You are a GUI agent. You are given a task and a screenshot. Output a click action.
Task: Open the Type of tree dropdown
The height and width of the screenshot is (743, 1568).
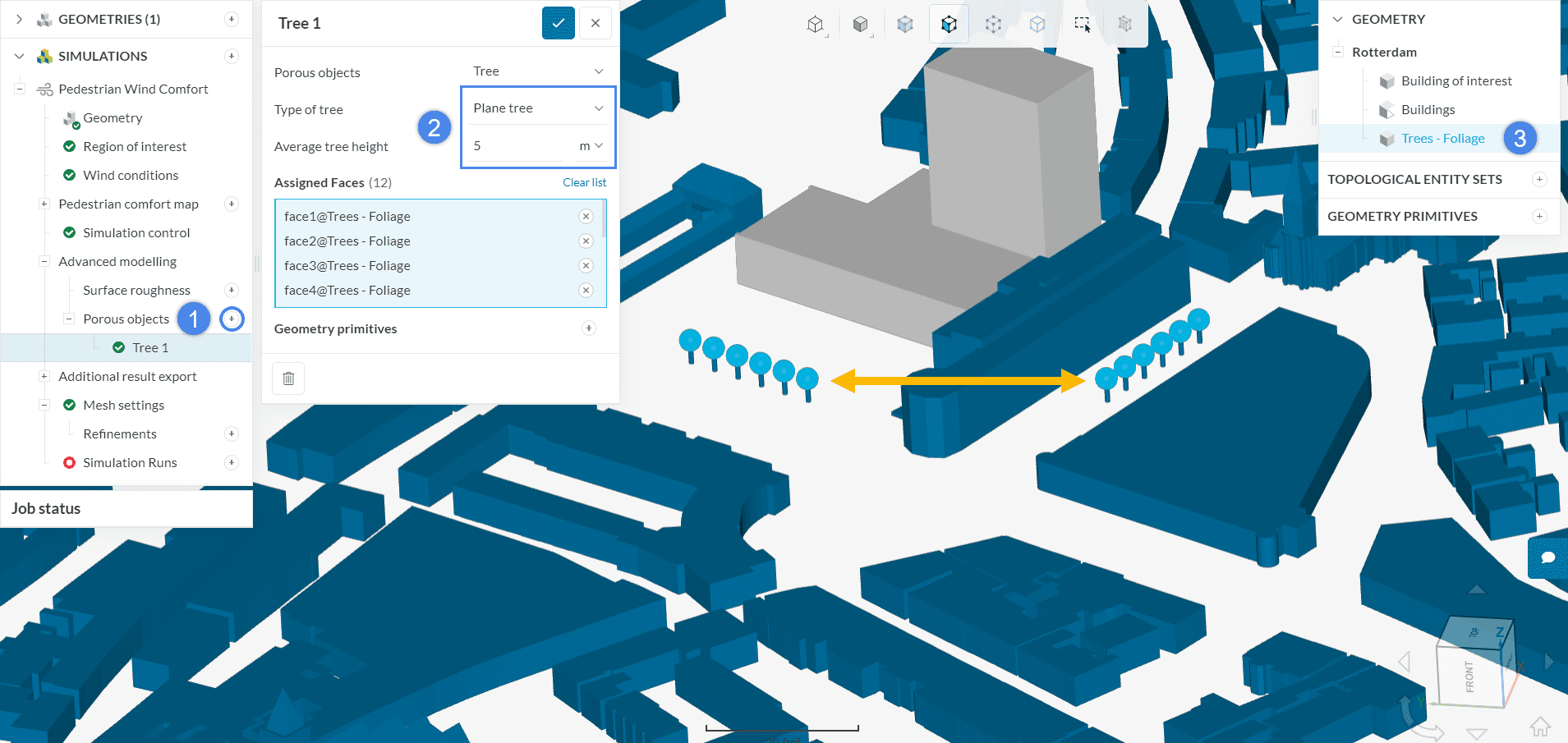[x=537, y=108]
